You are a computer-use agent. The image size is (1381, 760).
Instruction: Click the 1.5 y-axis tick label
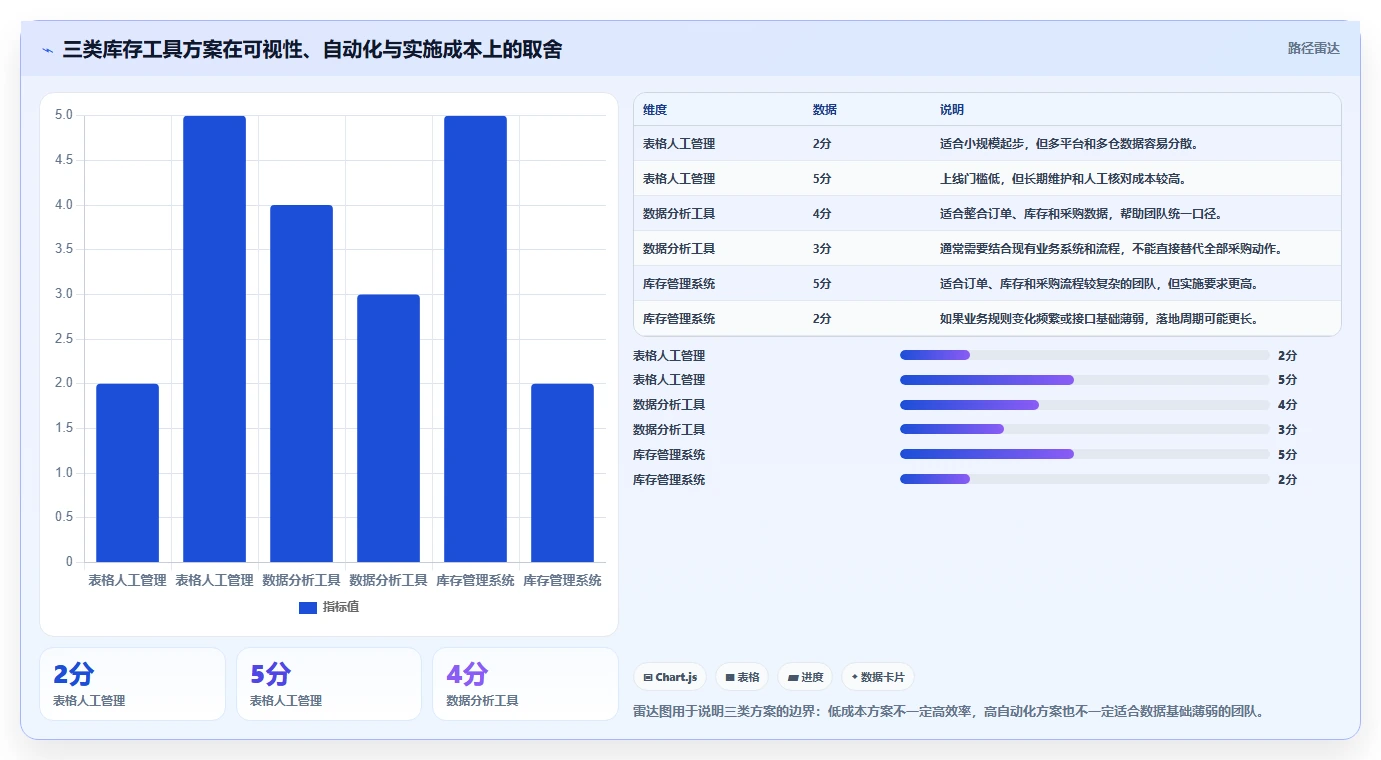click(63, 428)
